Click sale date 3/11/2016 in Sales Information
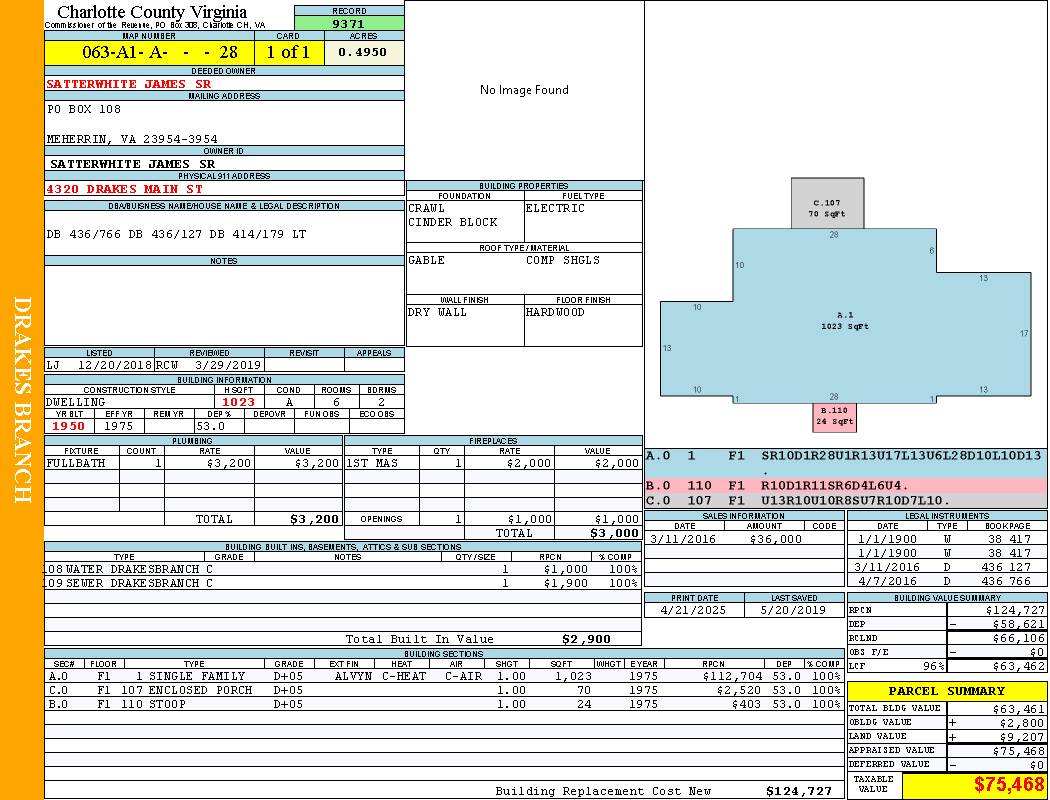This screenshot has width=1050, height=800. (682, 540)
